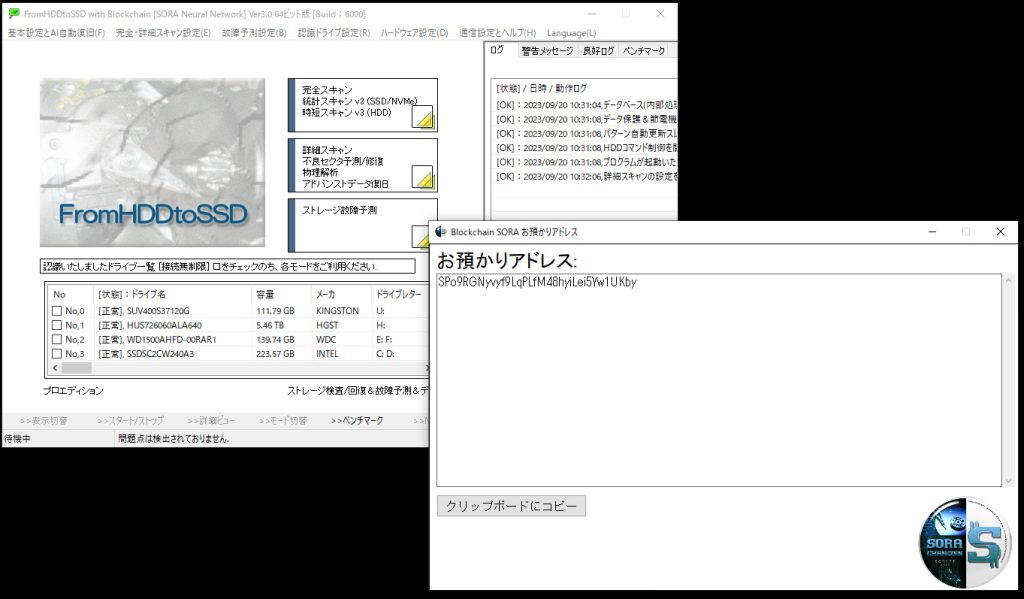The height and width of the screenshot is (599, 1024).
Task: Start the 詳細スキャン mode button
Action: (x=363, y=166)
